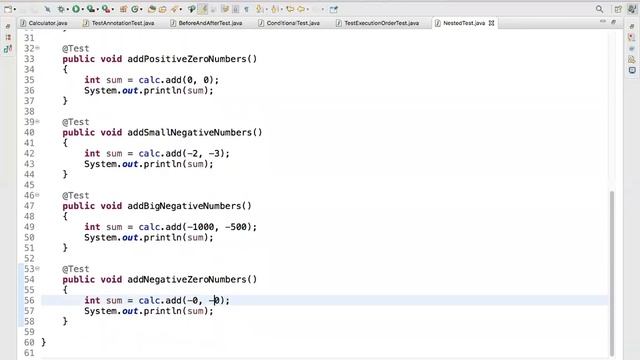Collapse addNegativeZeroNumbers method at line 53
The height and width of the screenshot is (360, 640).
38,268
